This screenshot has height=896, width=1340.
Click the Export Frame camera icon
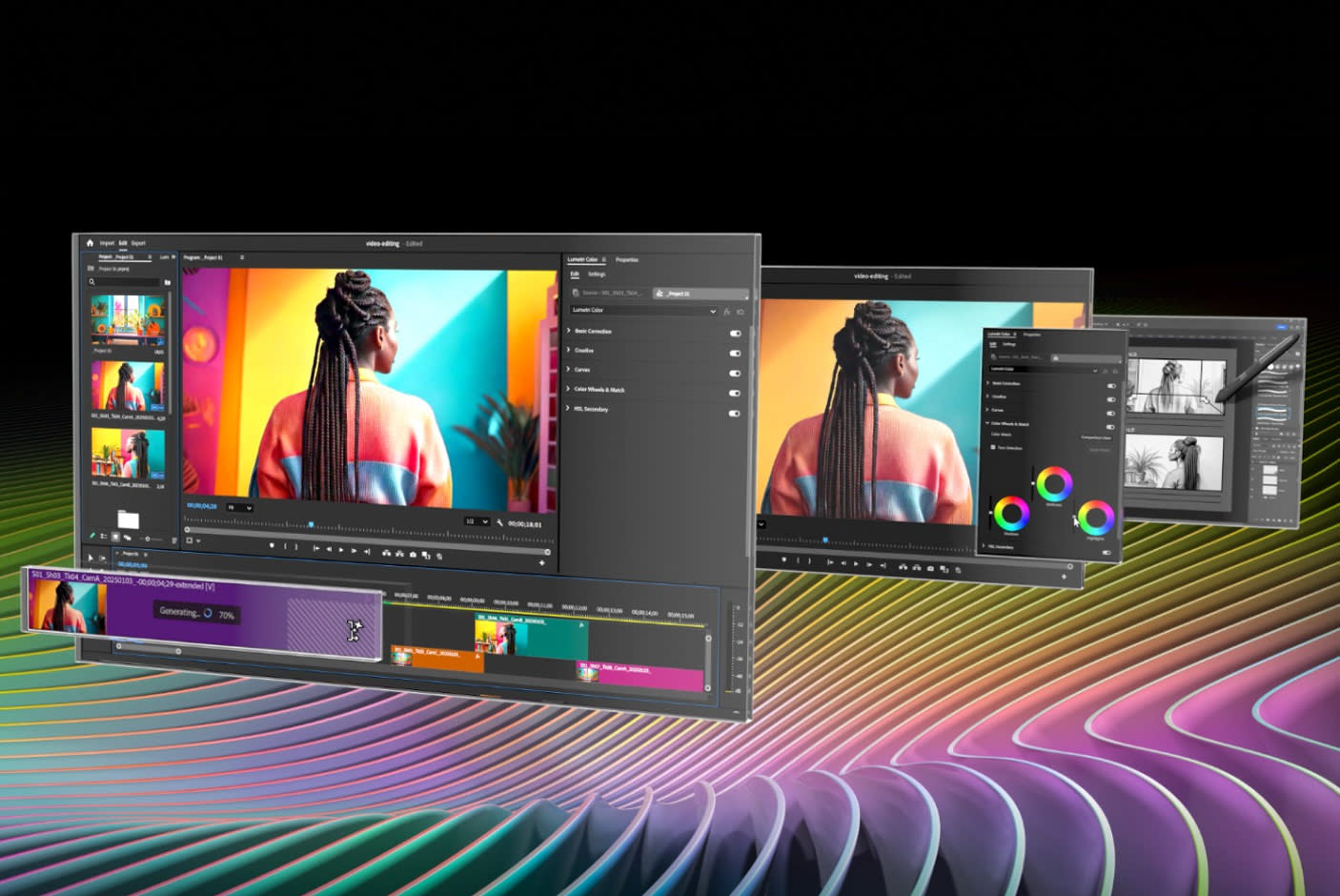click(x=413, y=555)
